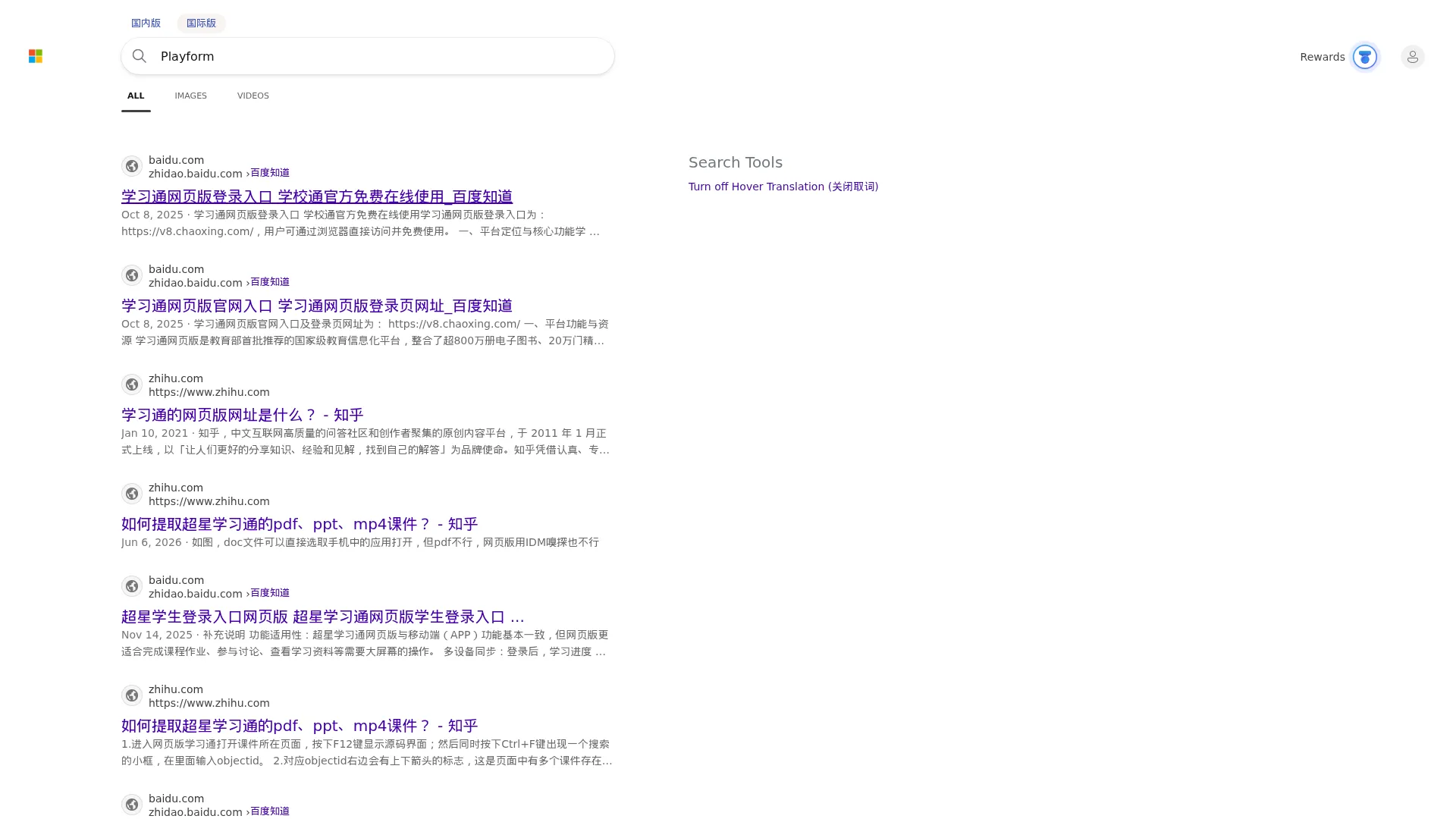Select the ALL results tab

pyautogui.click(x=136, y=96)
